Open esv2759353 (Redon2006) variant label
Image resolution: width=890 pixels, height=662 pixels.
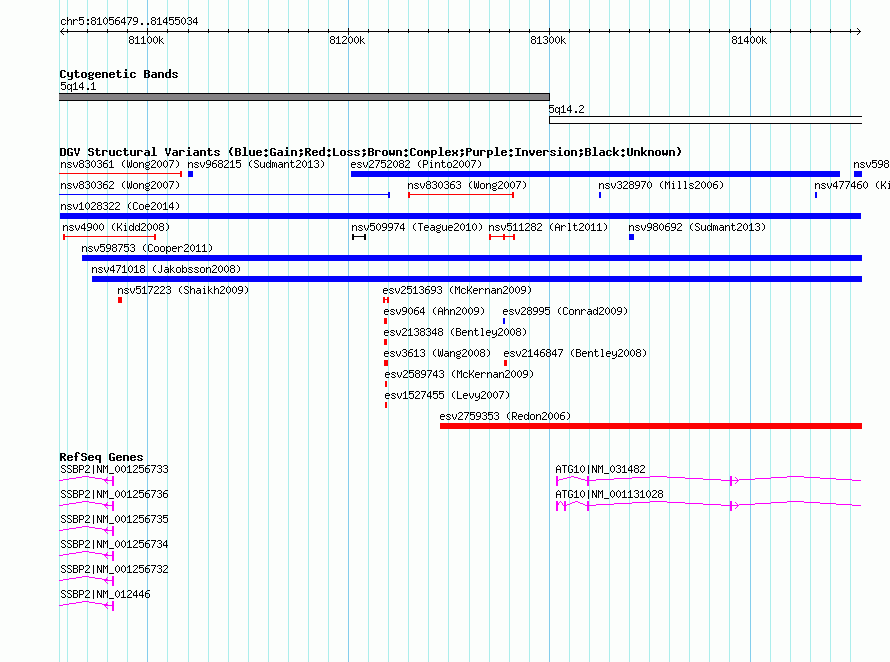tap(505, 416)
